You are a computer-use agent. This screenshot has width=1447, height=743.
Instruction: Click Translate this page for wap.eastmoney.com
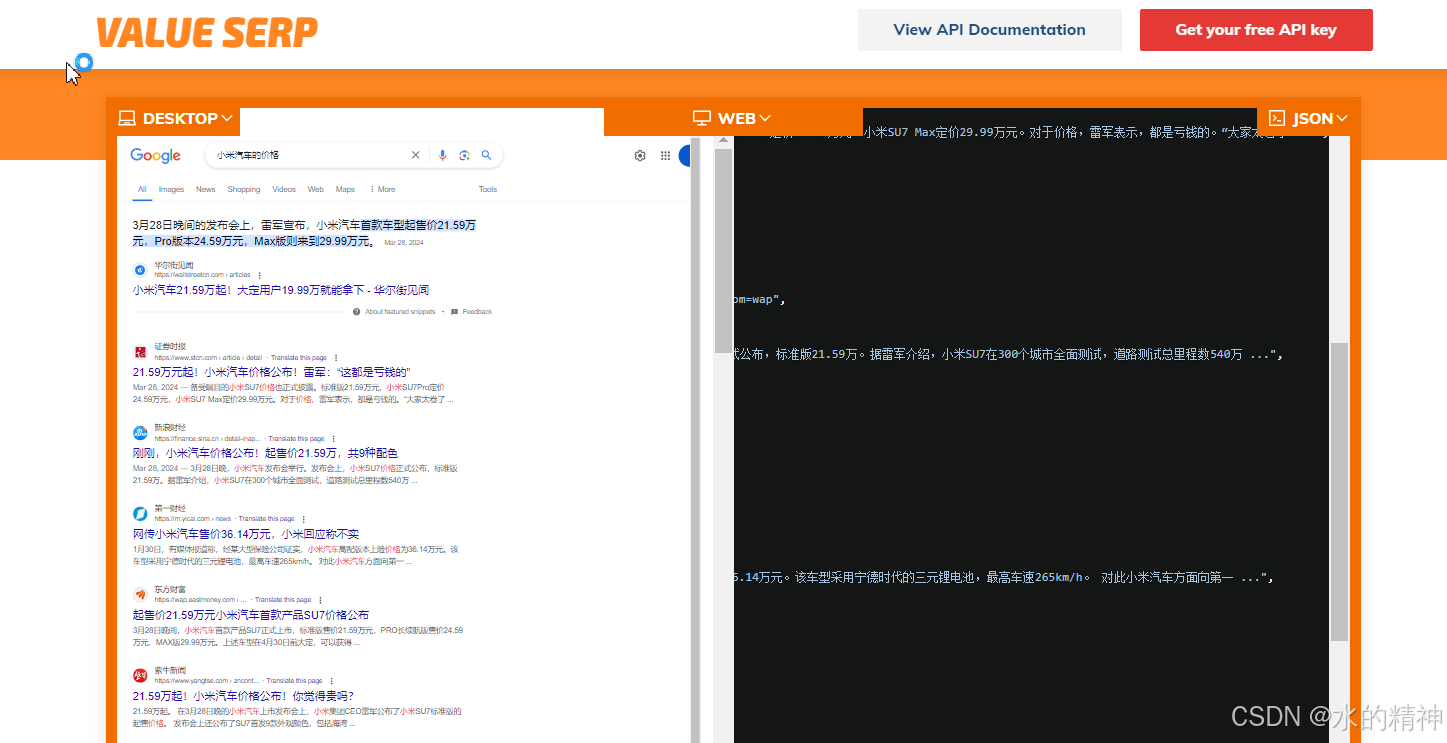283,600
